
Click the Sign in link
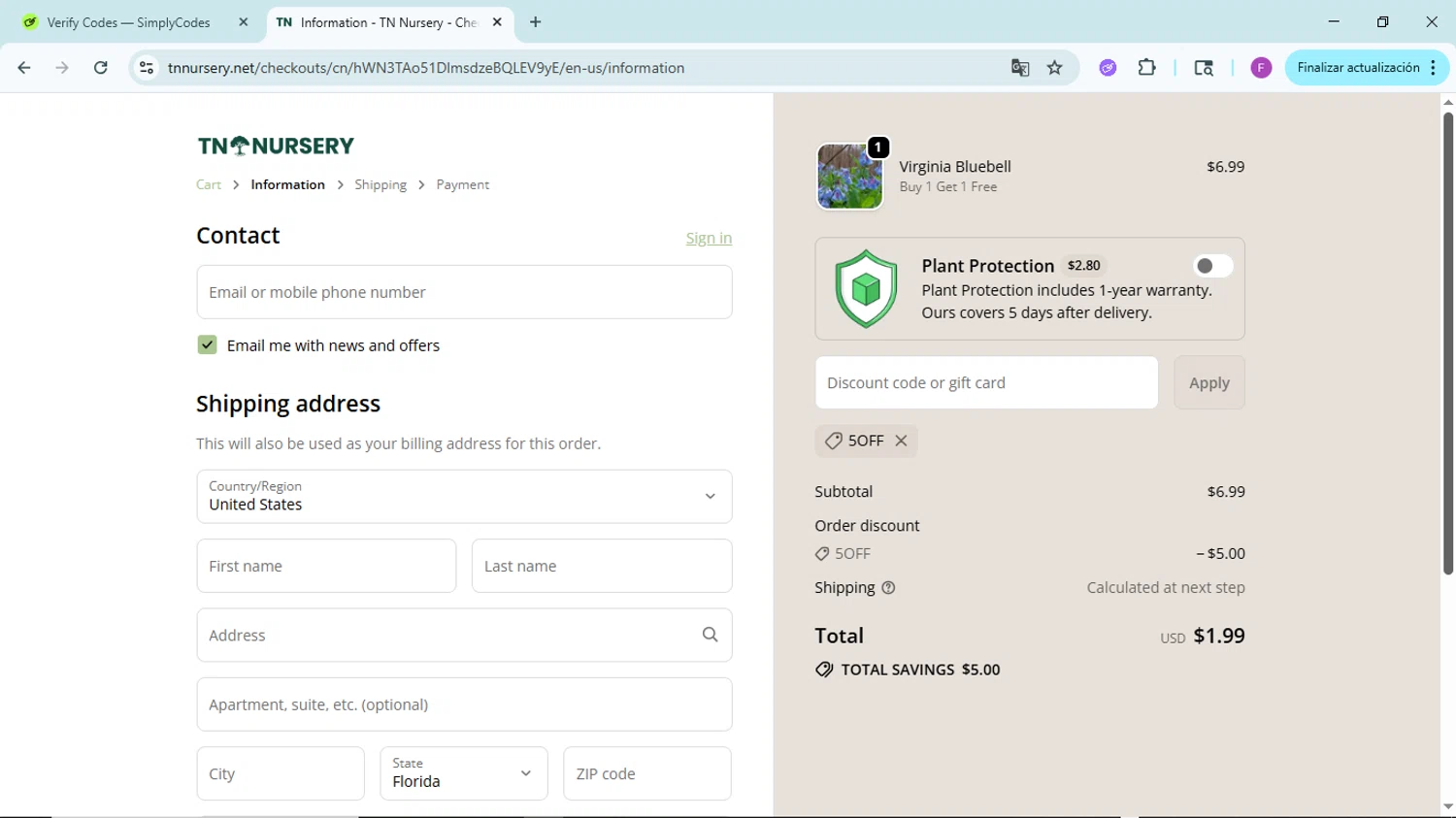[709, 238]
